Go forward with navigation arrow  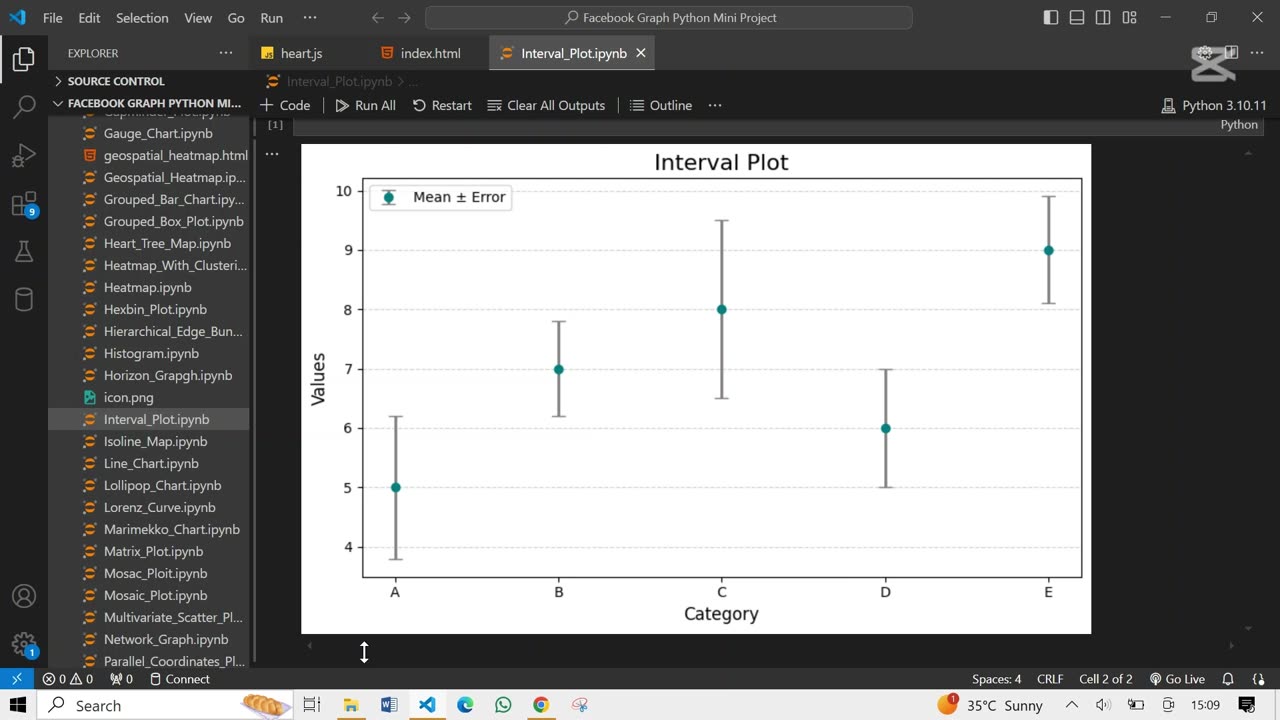pyautogui.click(x=404, y=18)
